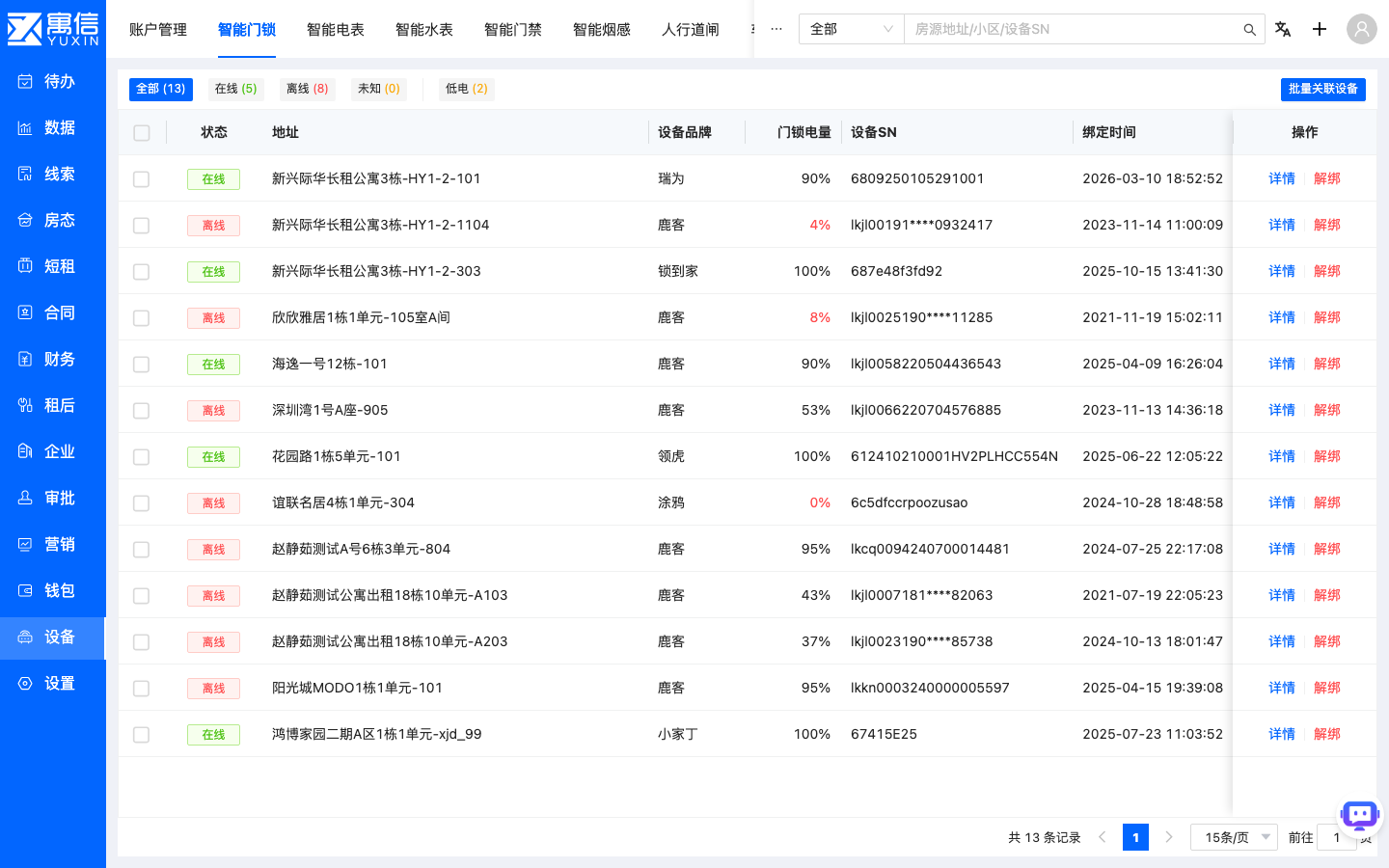Viewport: 1389px width, 868px height.
Task: Check the row for 欣欣雅居1栋1单元-105室A间
Action: click(x=142, y=318)
